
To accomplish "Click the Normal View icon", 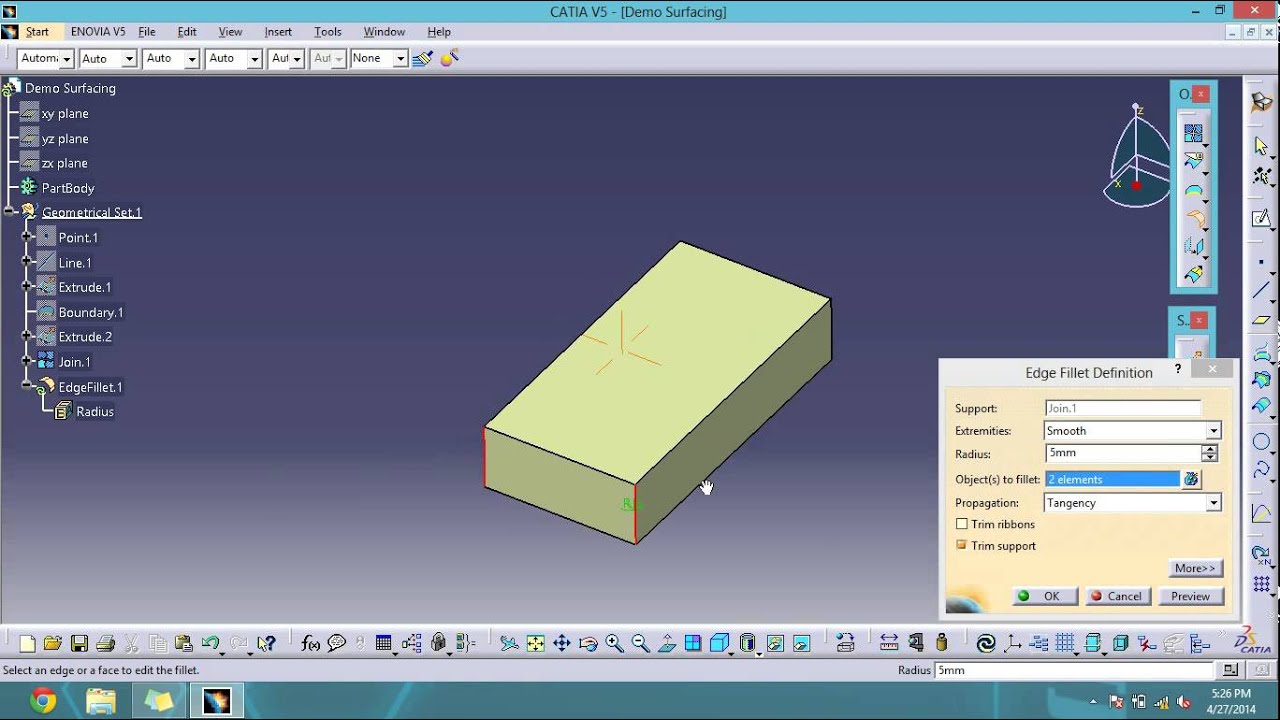I will click(667, 643).
